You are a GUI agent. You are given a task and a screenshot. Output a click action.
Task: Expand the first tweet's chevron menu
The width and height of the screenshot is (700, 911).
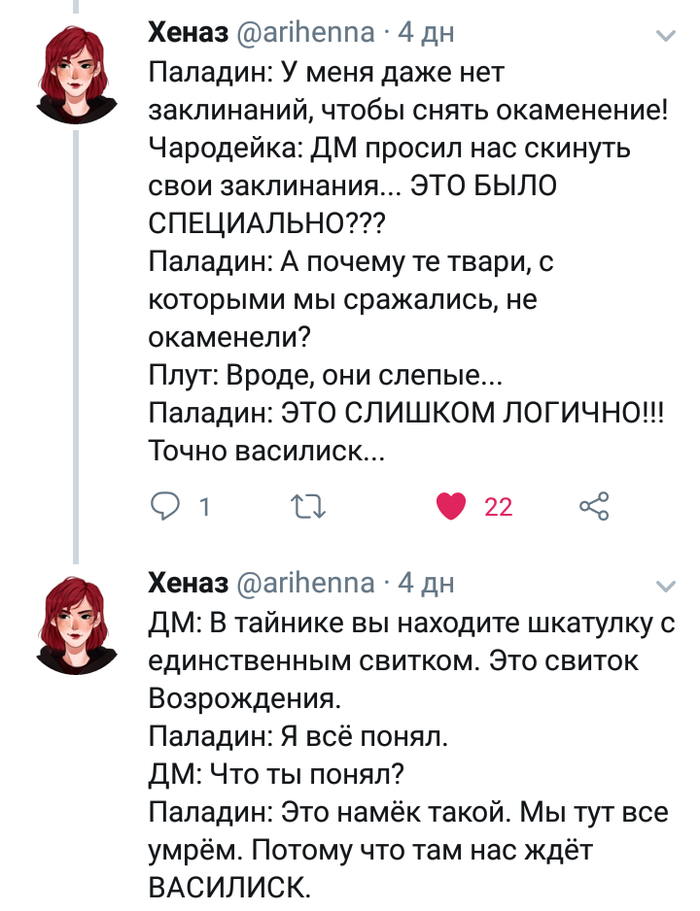click(665, 36)
